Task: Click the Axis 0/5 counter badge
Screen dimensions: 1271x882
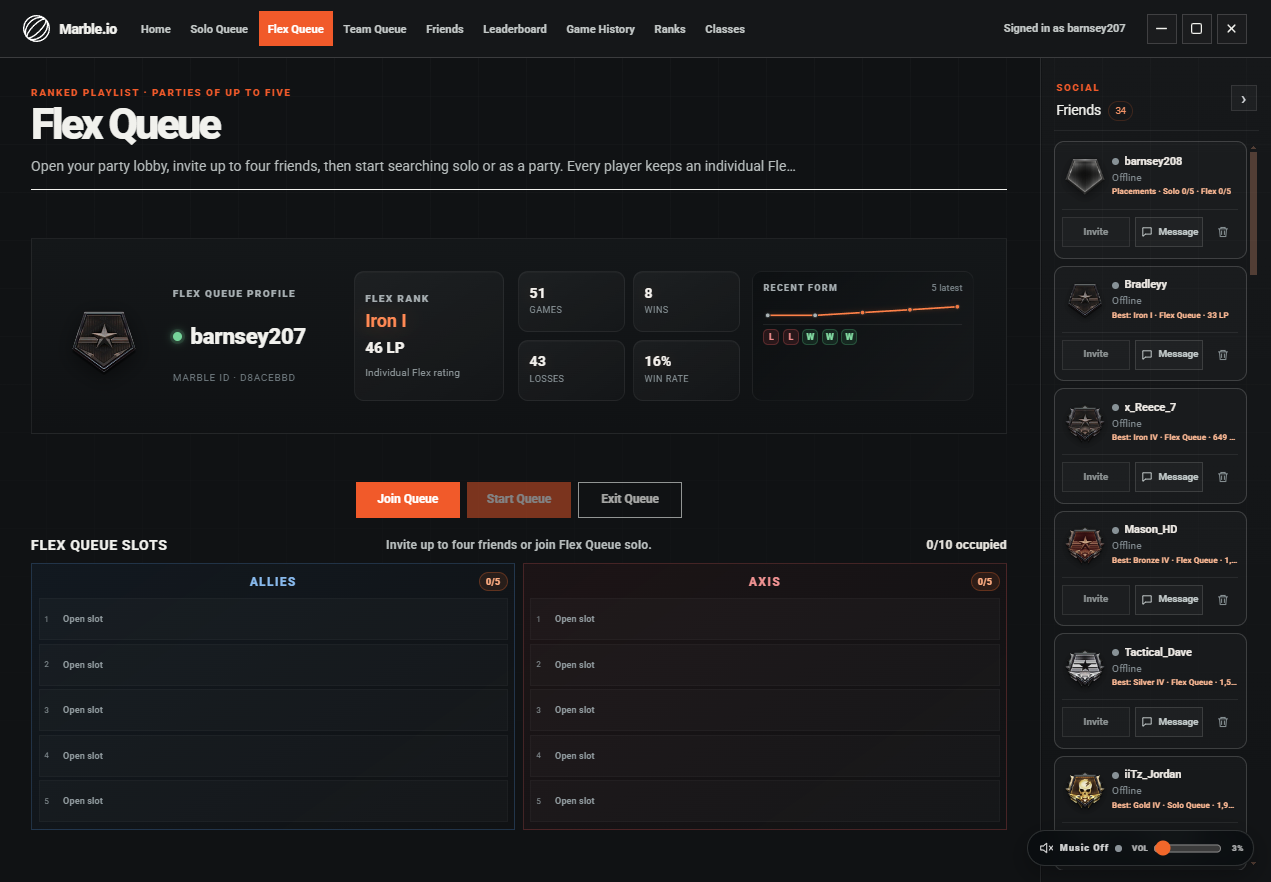Action: coord(985,582)
